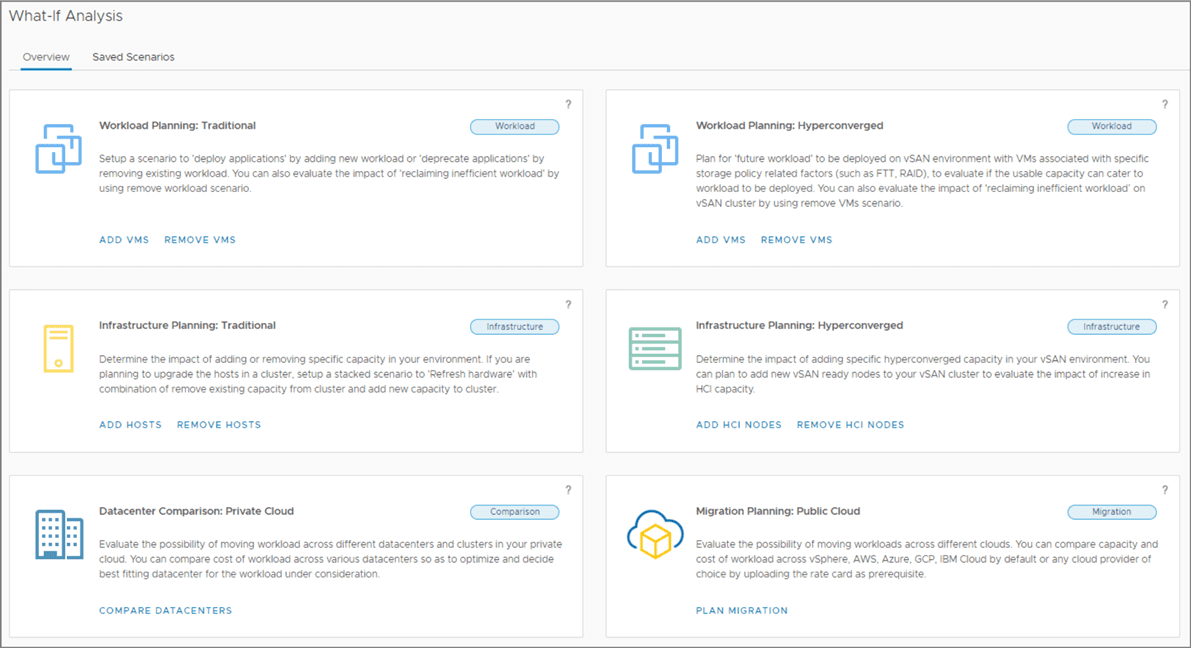Open the COMPARE DATACENTERS link
The height and width of the screenshot is (648, 1191).
point(165,611)
